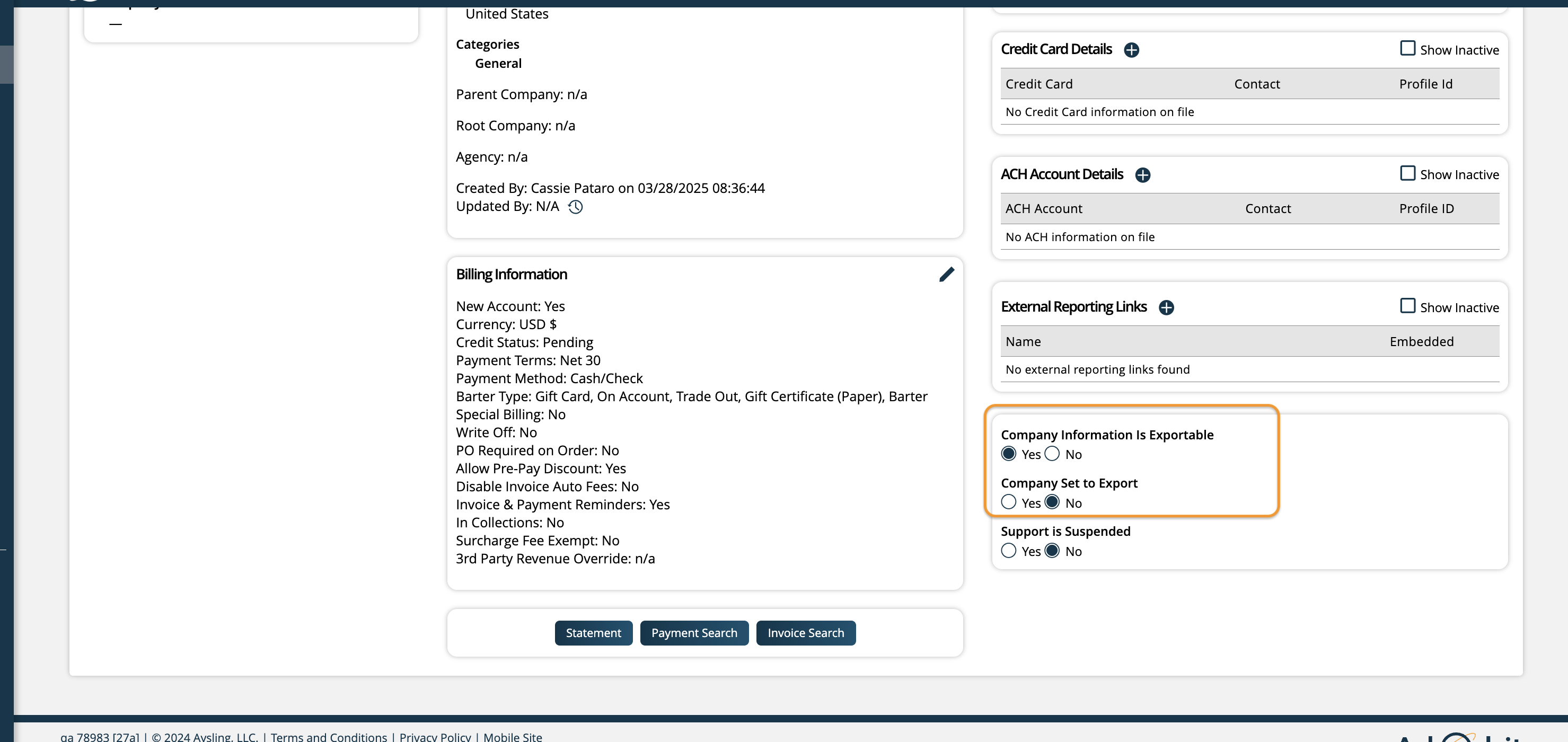
Task: Add a new external reporting link
Action: (x=1166, y=308)
